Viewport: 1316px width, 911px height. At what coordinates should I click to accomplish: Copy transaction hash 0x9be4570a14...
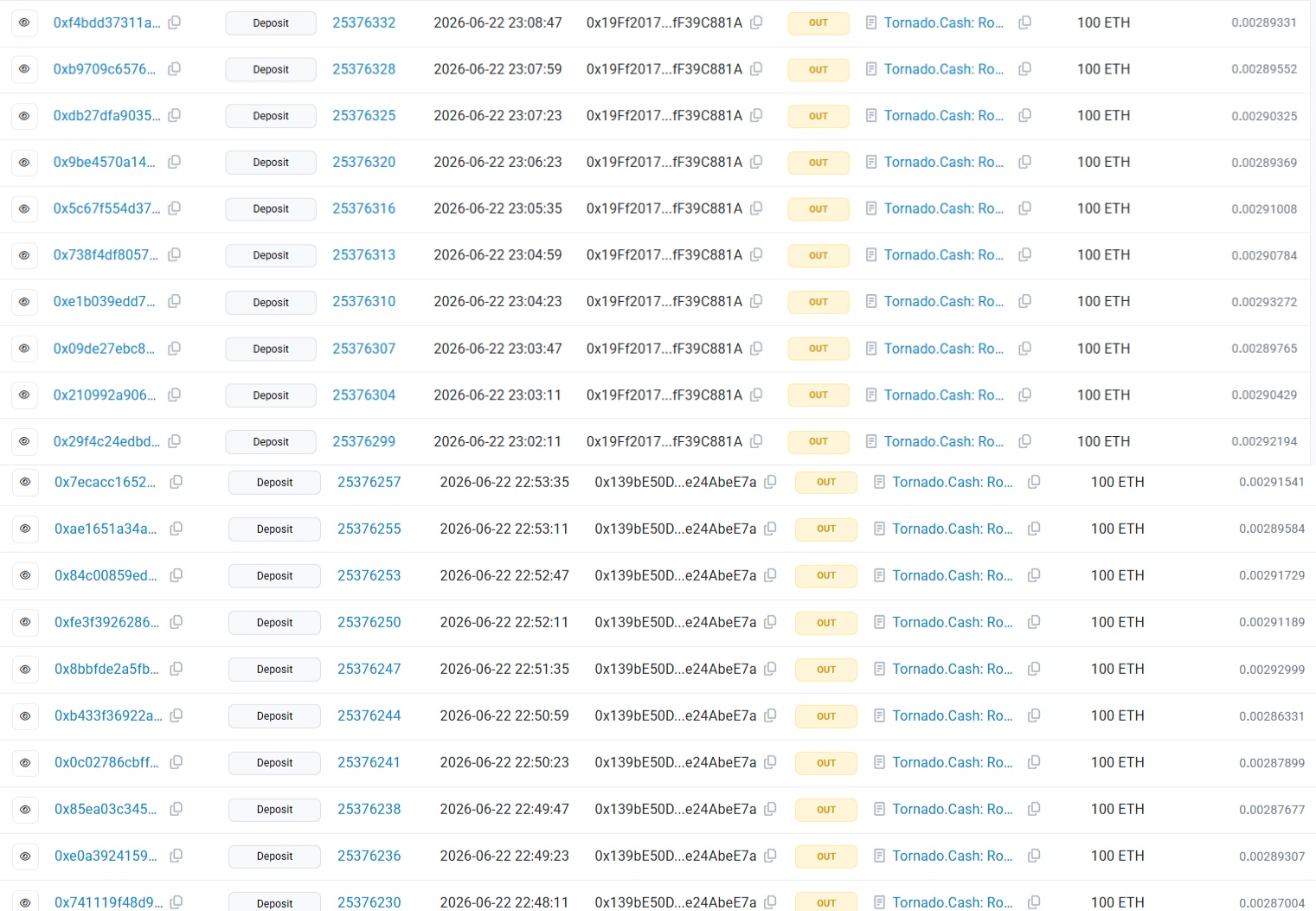point(174,162)
